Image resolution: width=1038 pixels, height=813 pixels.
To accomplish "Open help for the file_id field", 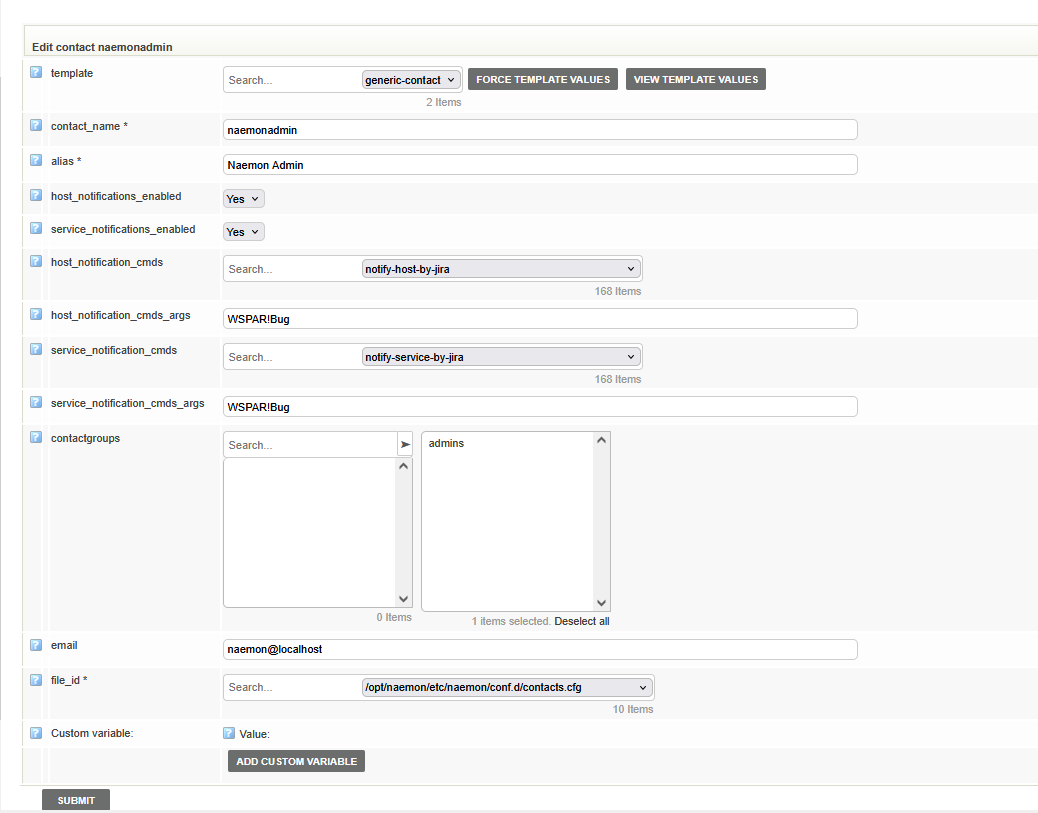I will coord(36,679).
